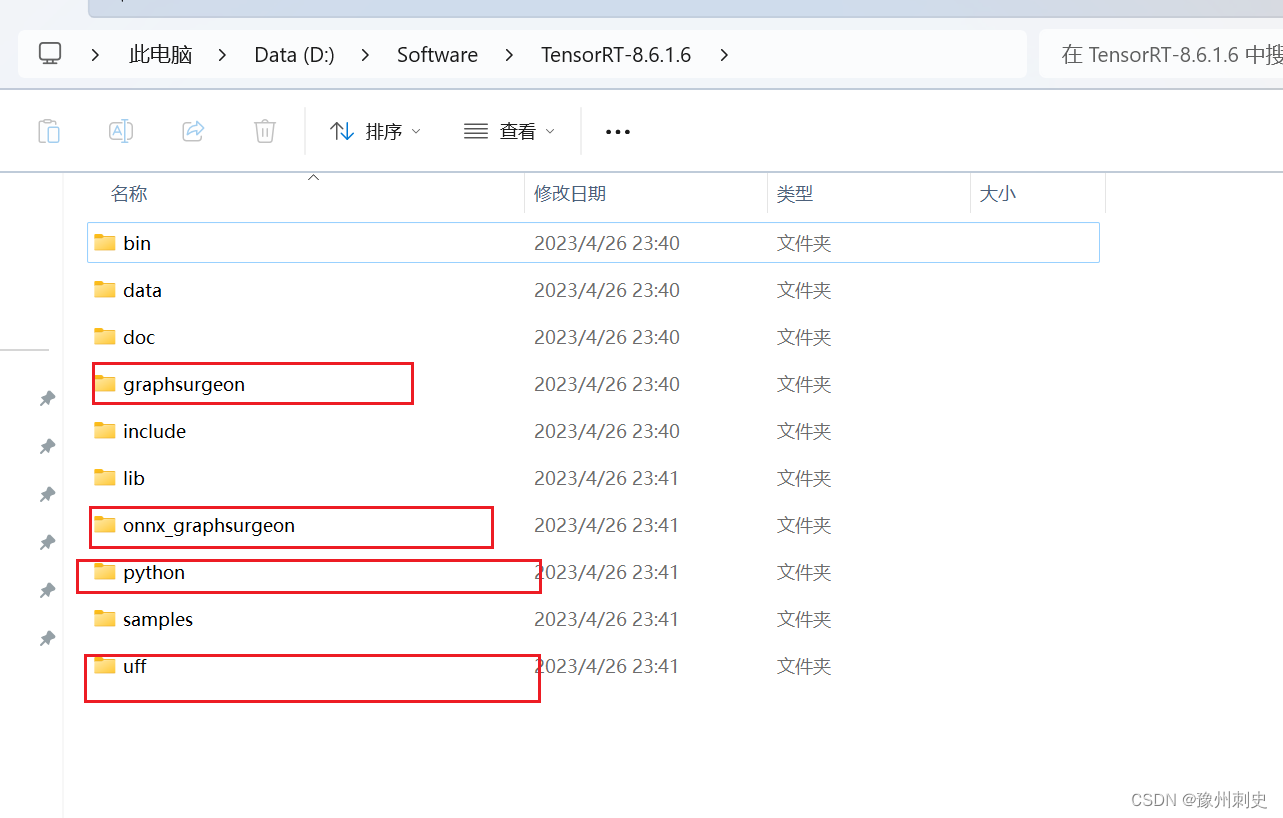The image size is (1283, 818).
Task: Select the samples folder icon
Action: 105,618
